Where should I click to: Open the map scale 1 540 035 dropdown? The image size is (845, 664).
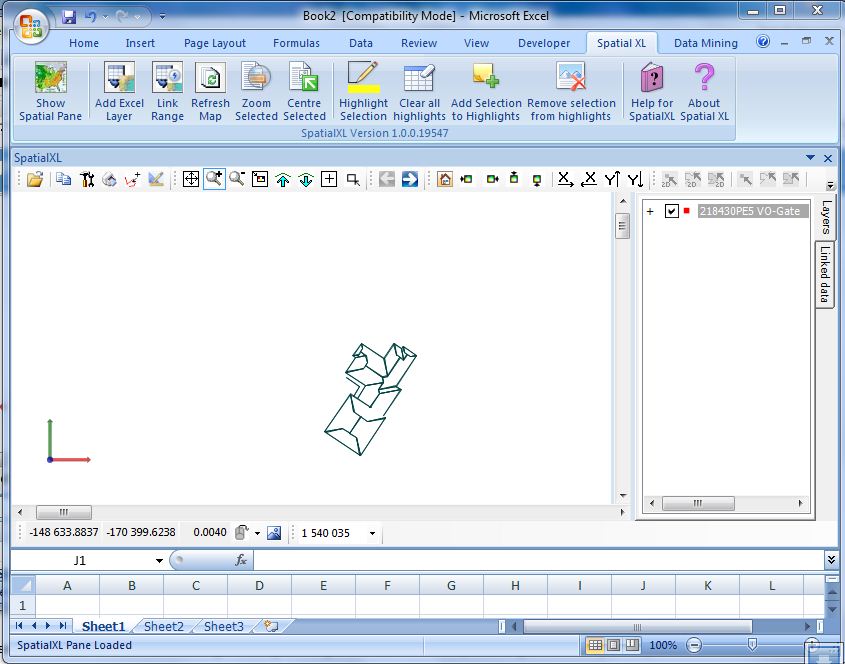click(373, 534)
